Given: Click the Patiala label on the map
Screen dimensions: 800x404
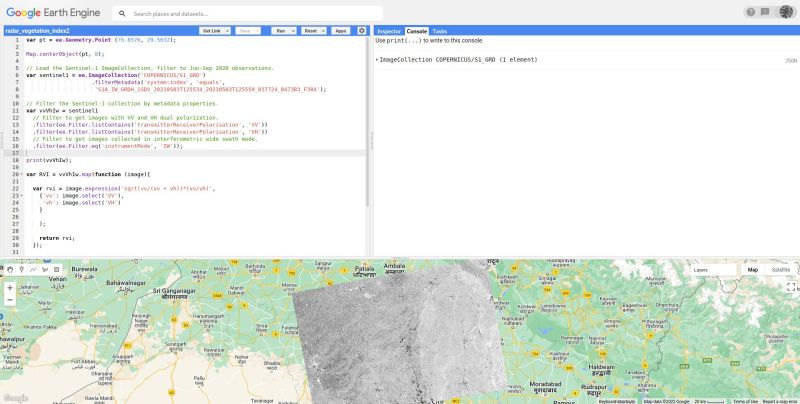Looking at the screenshot, I should [364, 270].
